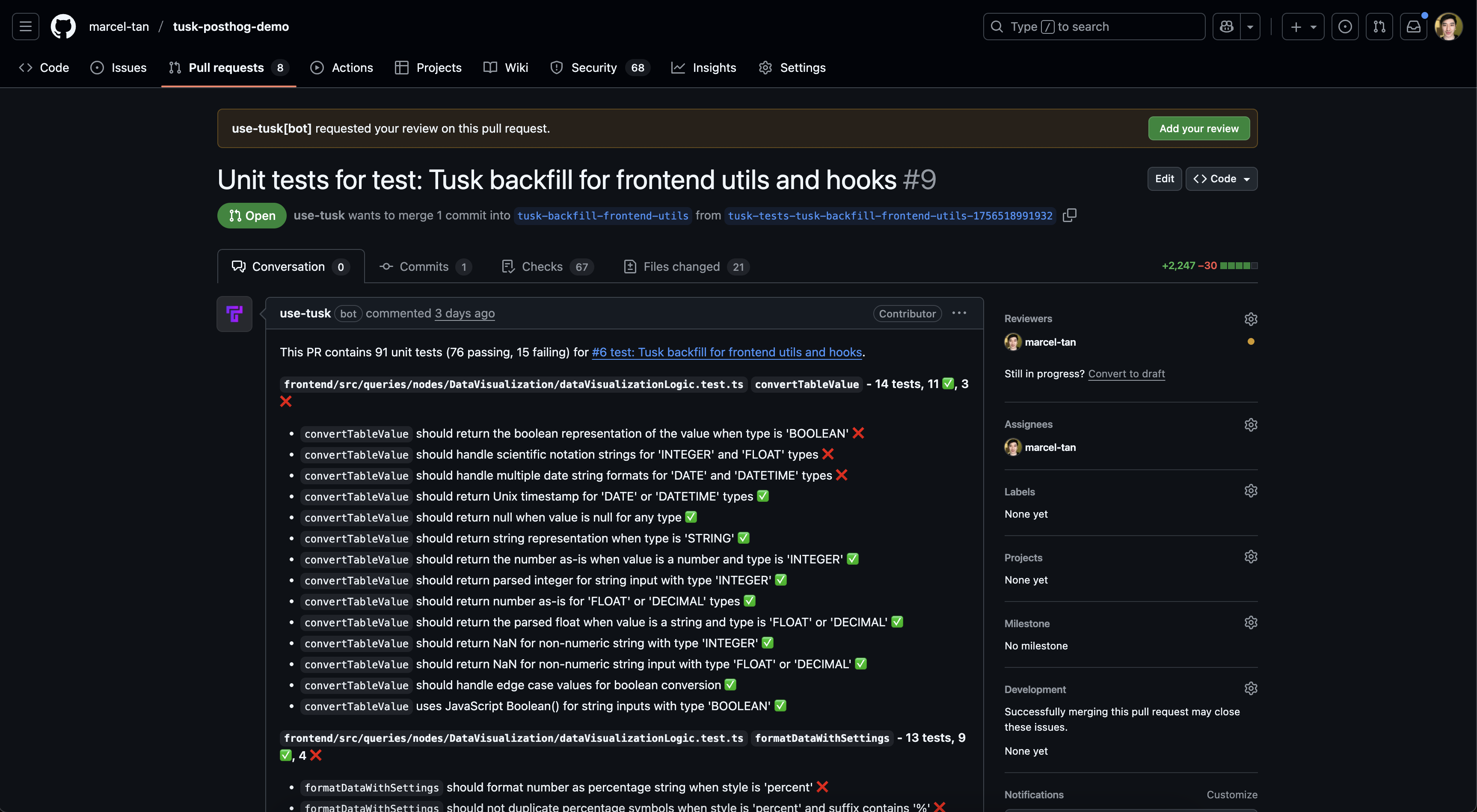Open the Milestone settings gear
The width and height of the screenshot is (1477, 812).
click(1251, 623)
